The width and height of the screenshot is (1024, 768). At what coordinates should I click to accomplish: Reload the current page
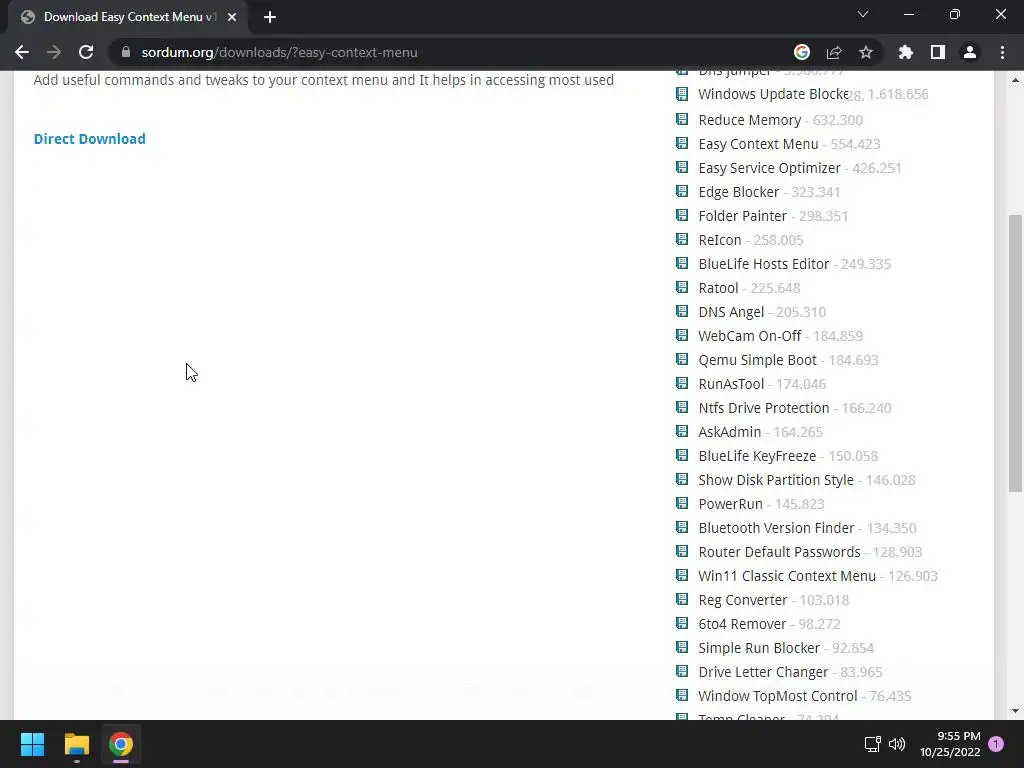(86, 52)
